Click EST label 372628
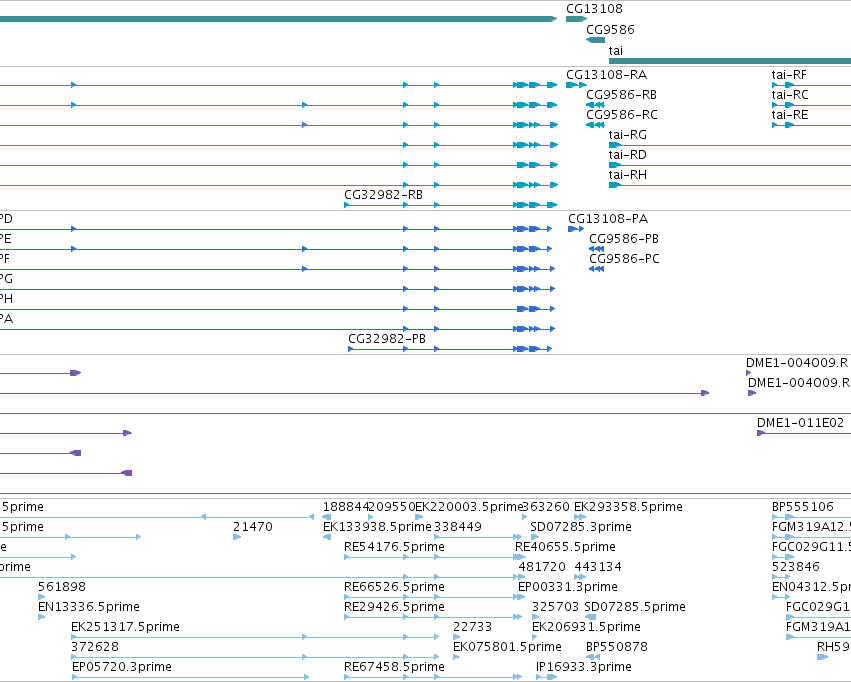 click(95, 647)
